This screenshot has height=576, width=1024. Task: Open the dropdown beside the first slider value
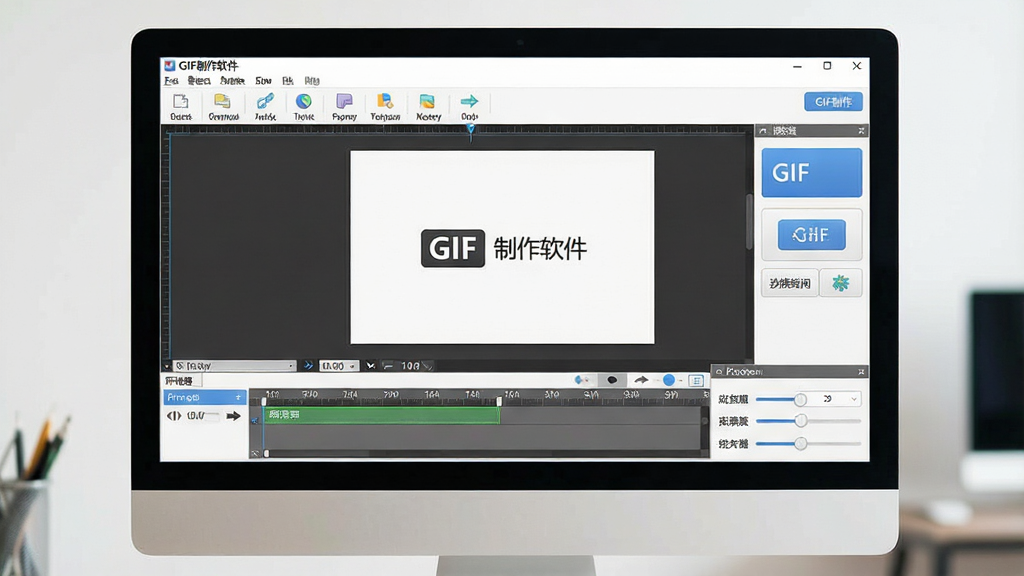[x=854, y=399]
